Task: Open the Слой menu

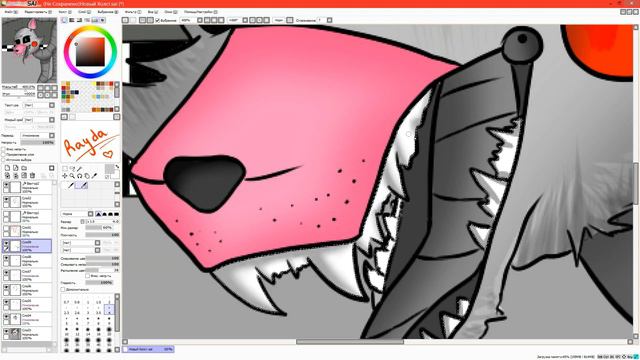Action: 84,12
